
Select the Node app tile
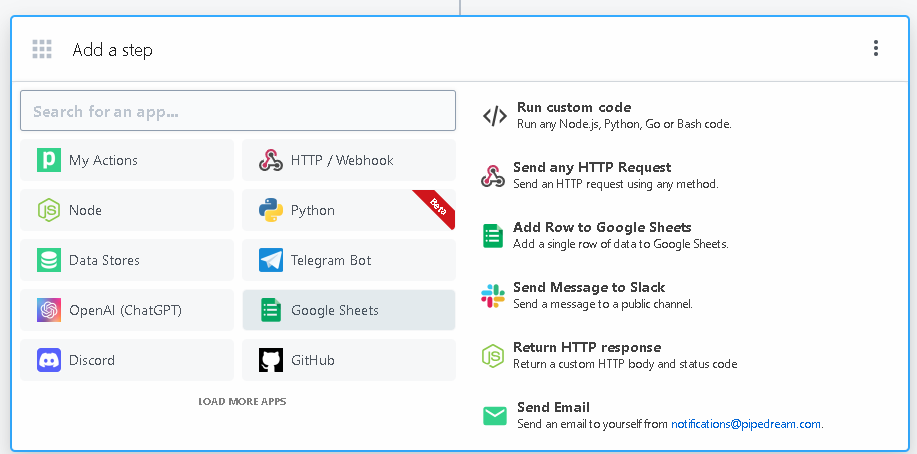pyautogui.click(x=127, y=210)
